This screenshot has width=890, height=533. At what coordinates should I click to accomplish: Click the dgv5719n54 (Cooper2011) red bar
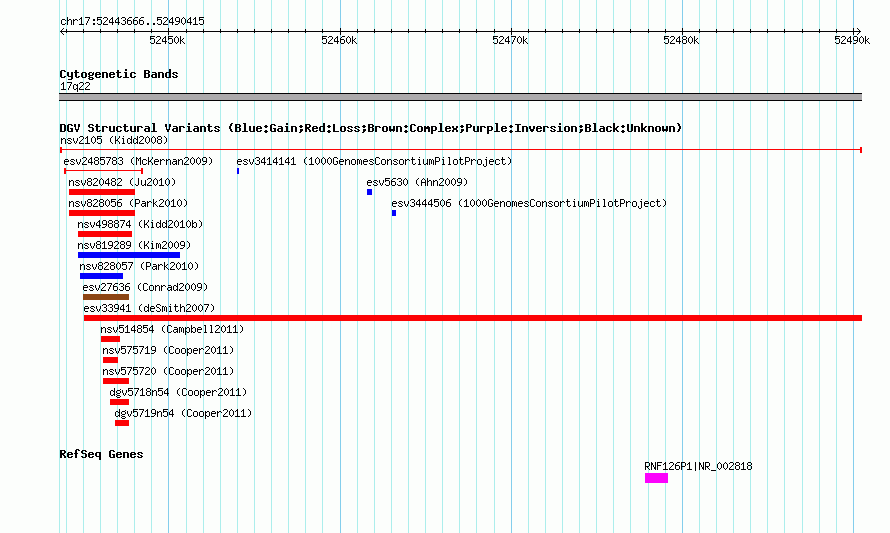(122, 423)
